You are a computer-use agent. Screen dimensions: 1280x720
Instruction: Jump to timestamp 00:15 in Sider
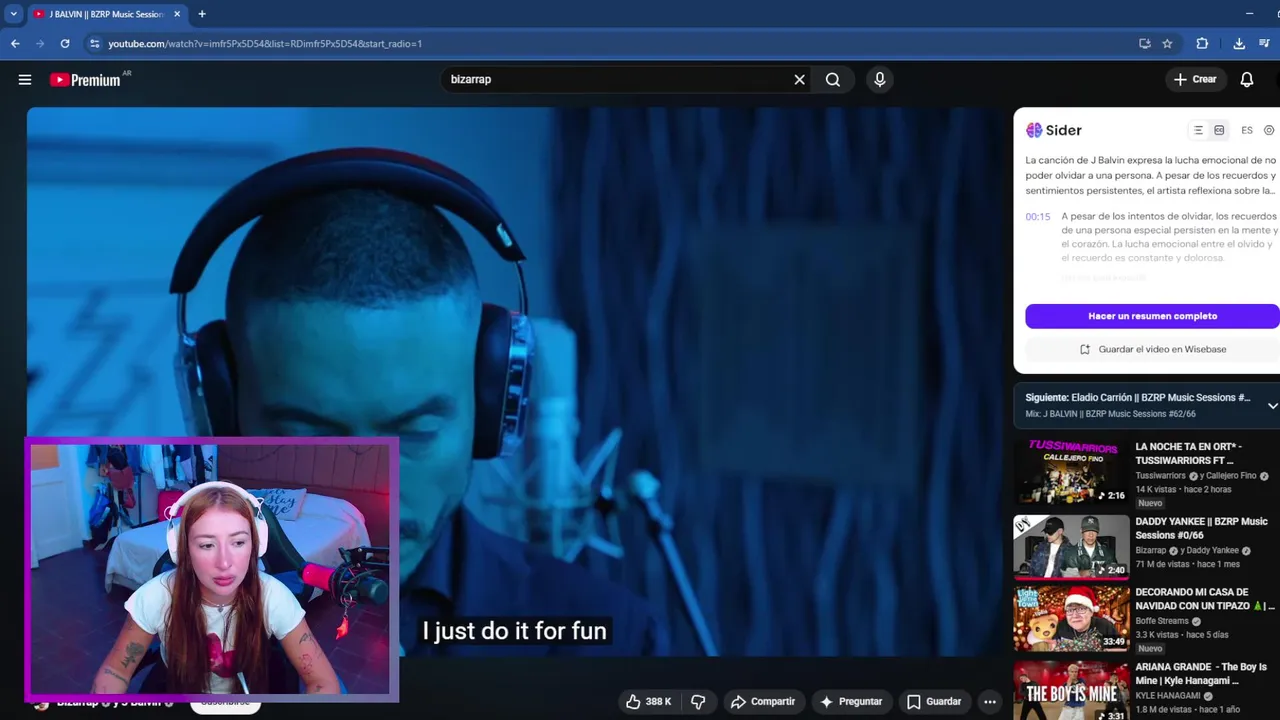click(1038, 216)
